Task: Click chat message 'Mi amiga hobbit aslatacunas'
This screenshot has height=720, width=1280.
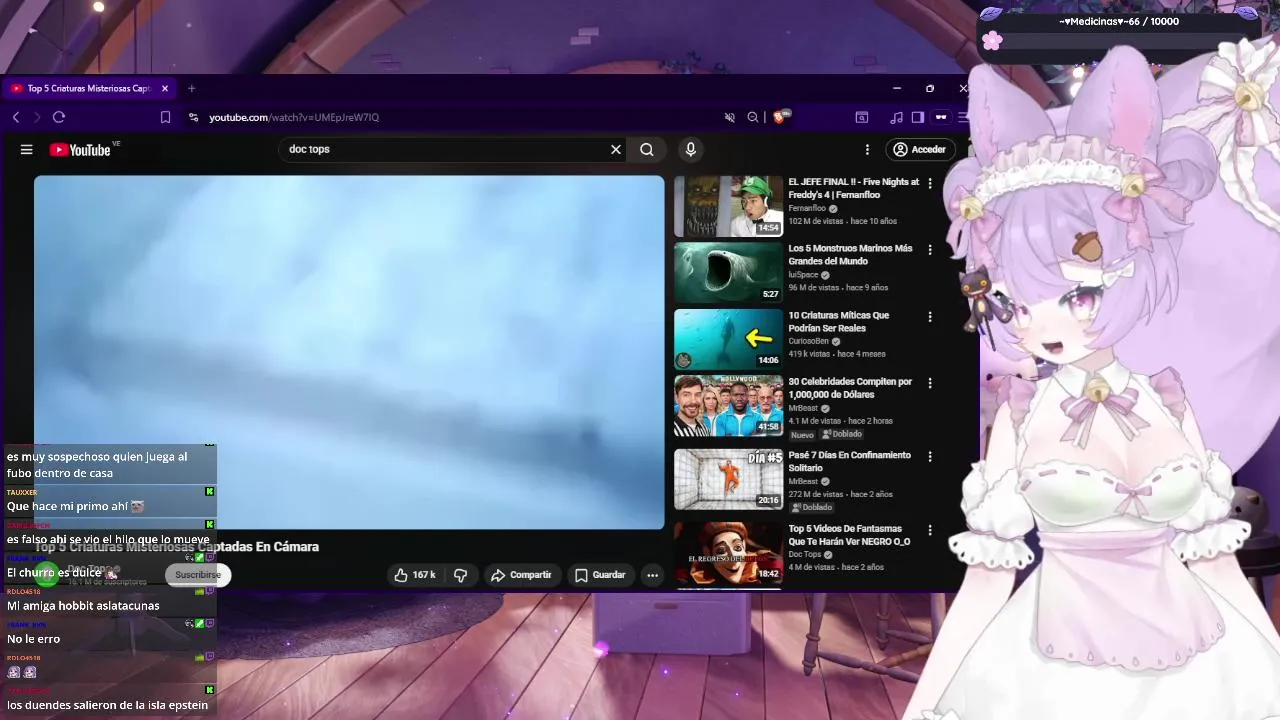Action: click(83, 606)
